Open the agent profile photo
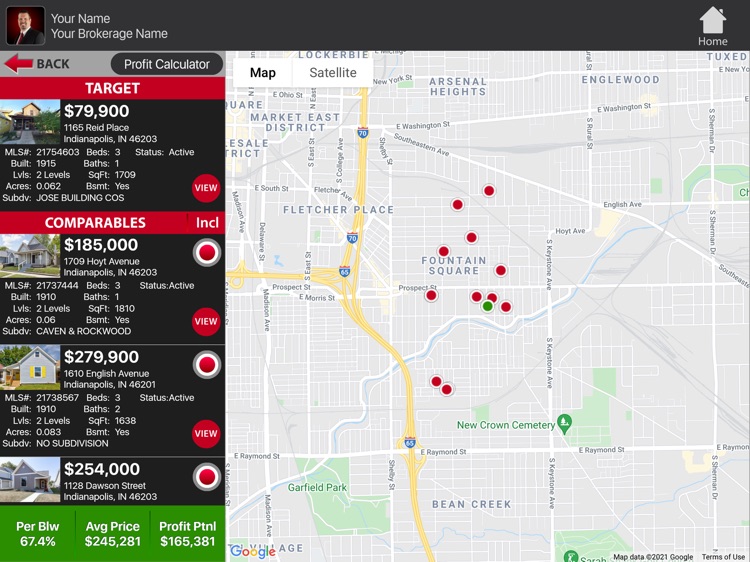This screenshot has height=562, width=750. point(25,25)
